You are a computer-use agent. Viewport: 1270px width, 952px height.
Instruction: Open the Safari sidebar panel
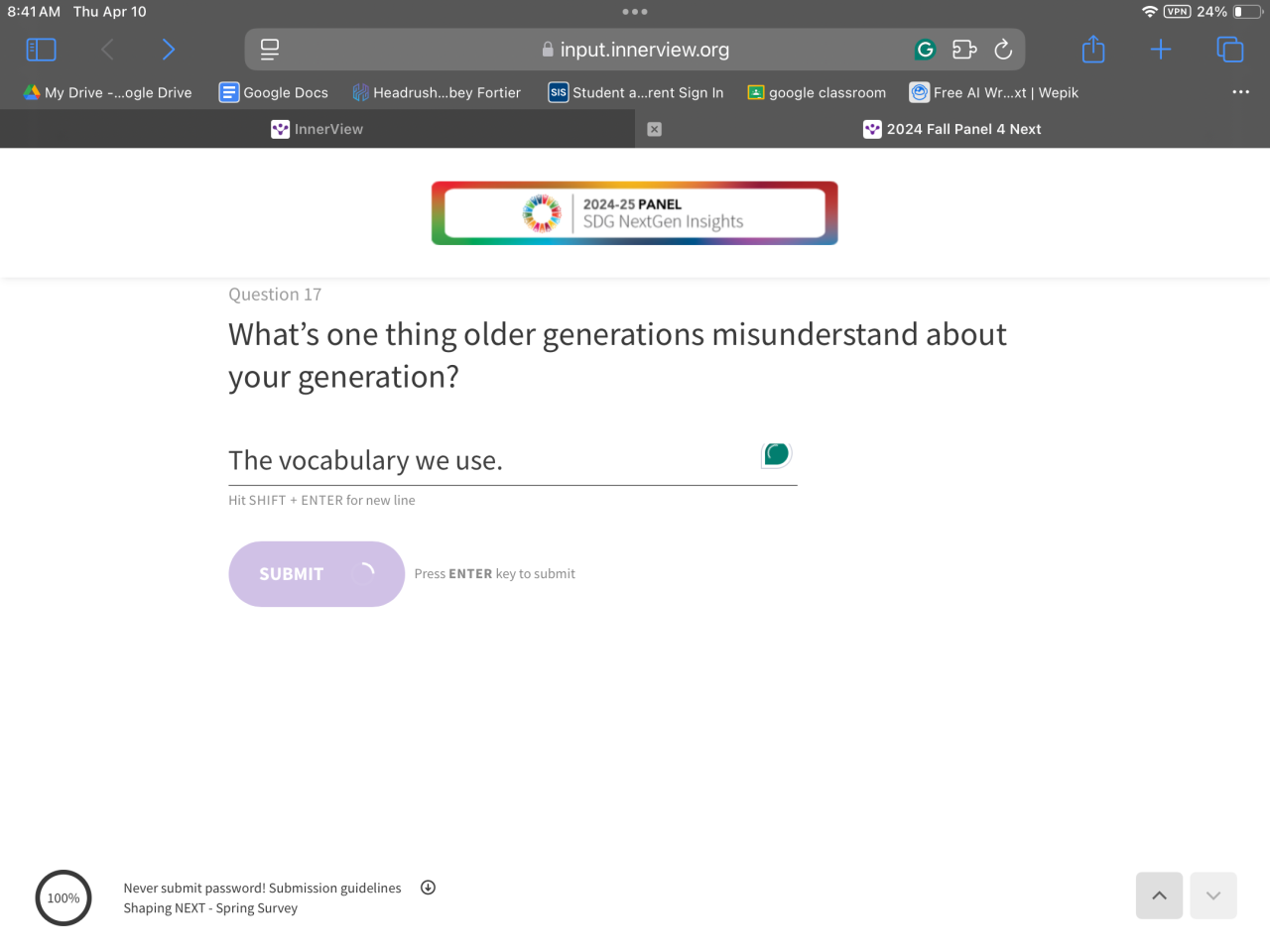pos(41,50)
